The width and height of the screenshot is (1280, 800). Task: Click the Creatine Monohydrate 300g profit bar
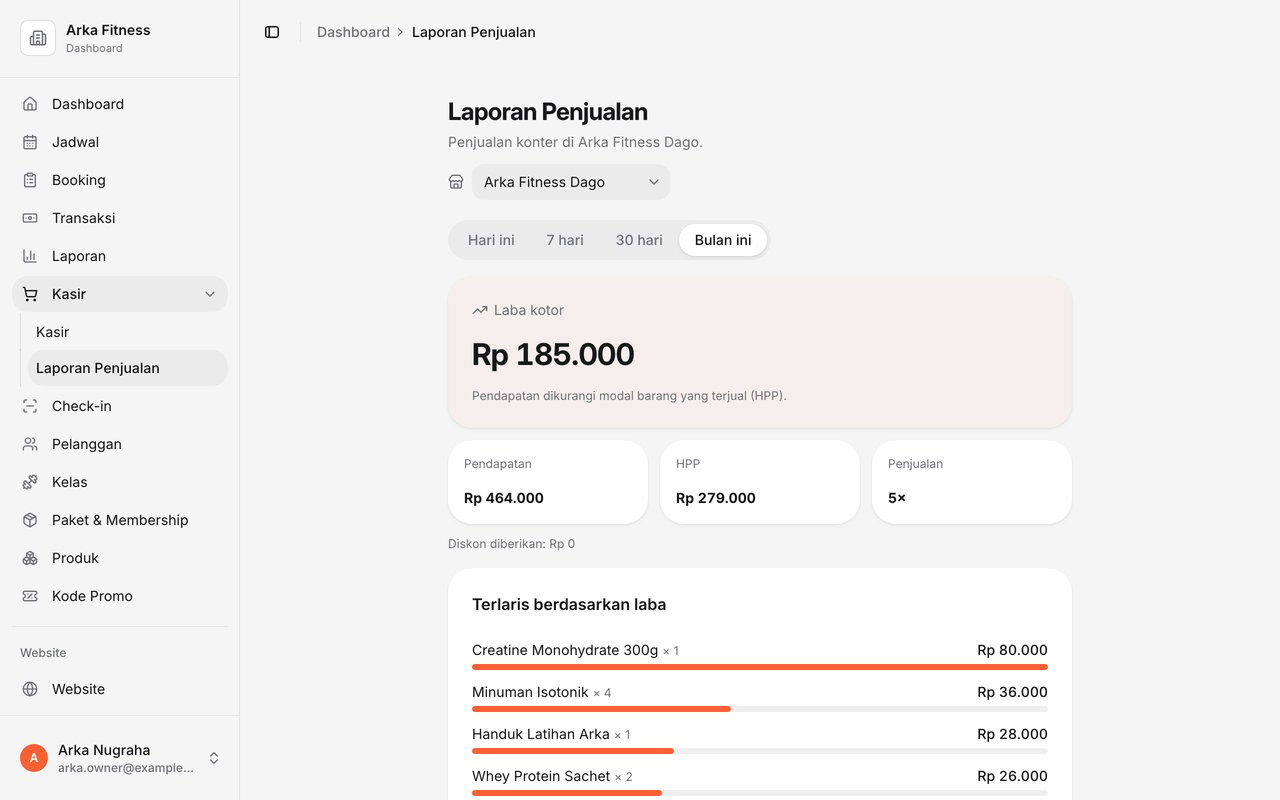(x=760, y=667)
